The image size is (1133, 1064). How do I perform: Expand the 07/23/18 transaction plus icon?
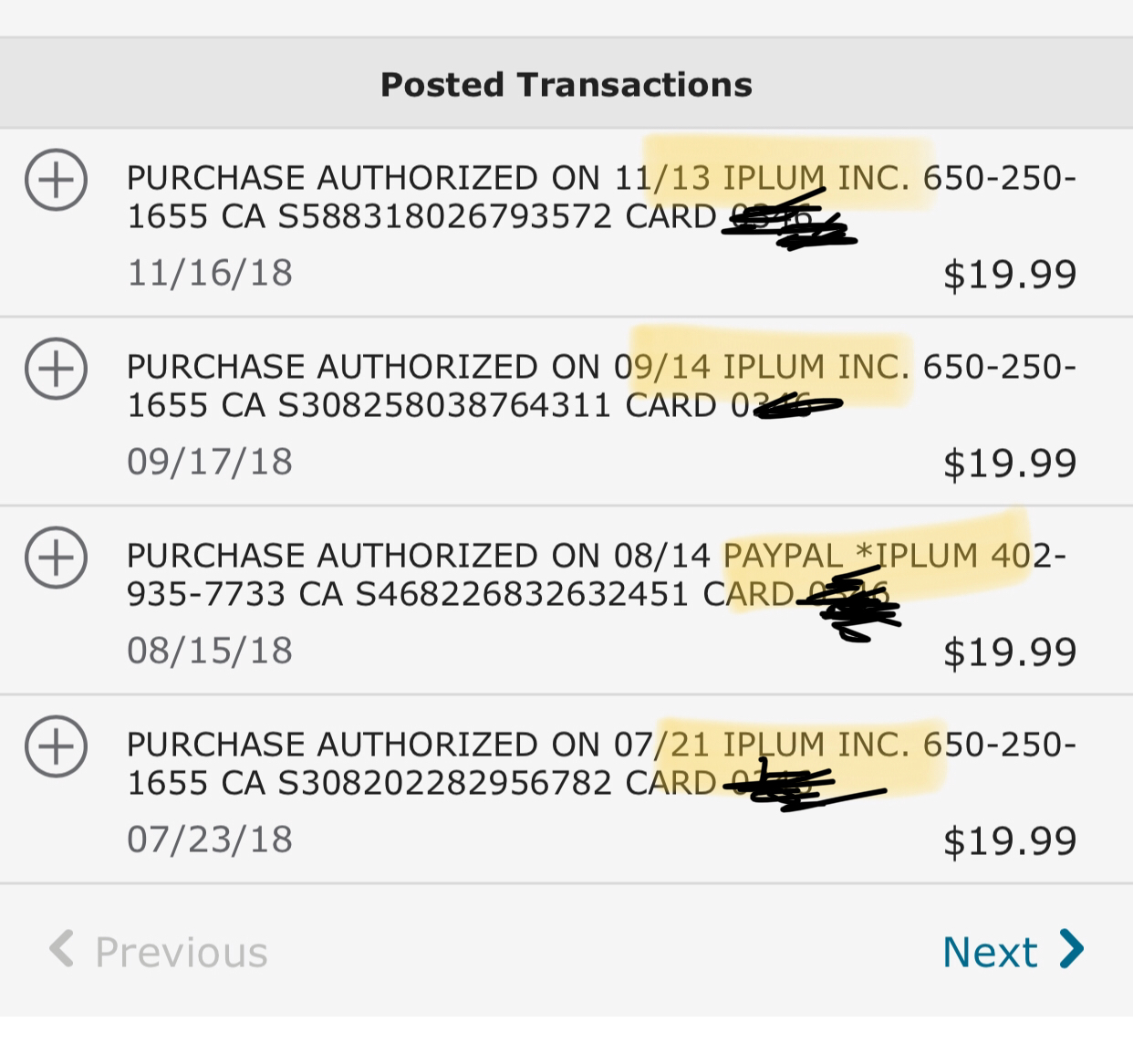coord(56,746)
